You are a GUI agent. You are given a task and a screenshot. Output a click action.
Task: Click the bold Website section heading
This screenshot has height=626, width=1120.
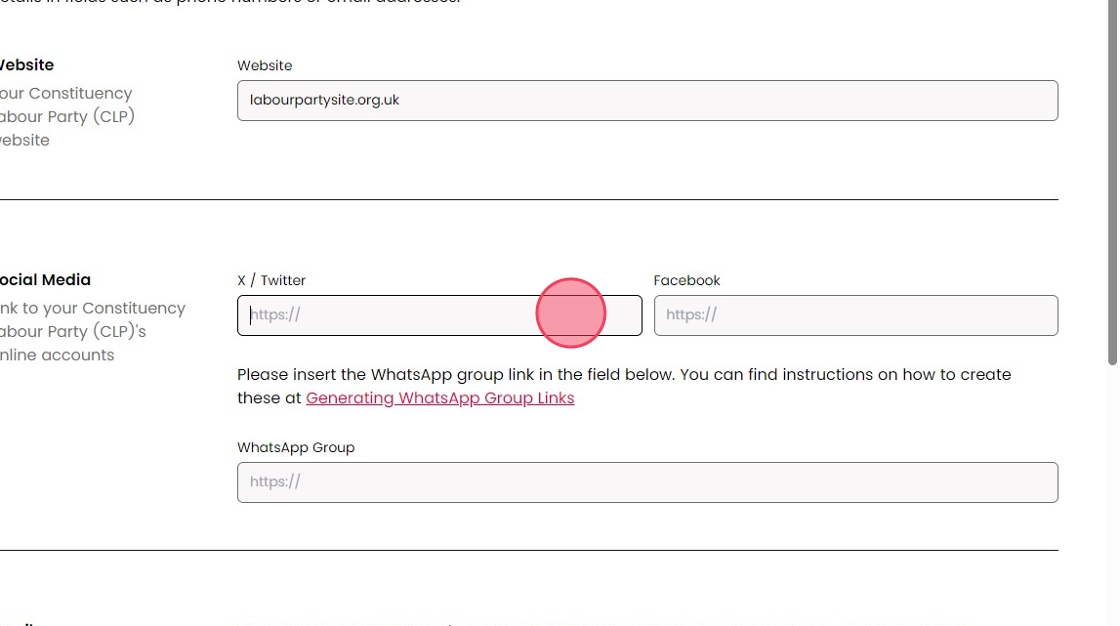click(x=27, y=65)
